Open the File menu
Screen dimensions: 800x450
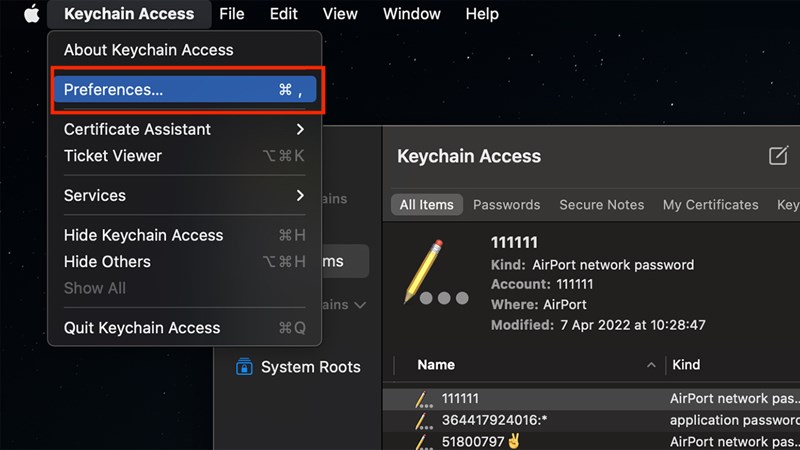(232, 14)
